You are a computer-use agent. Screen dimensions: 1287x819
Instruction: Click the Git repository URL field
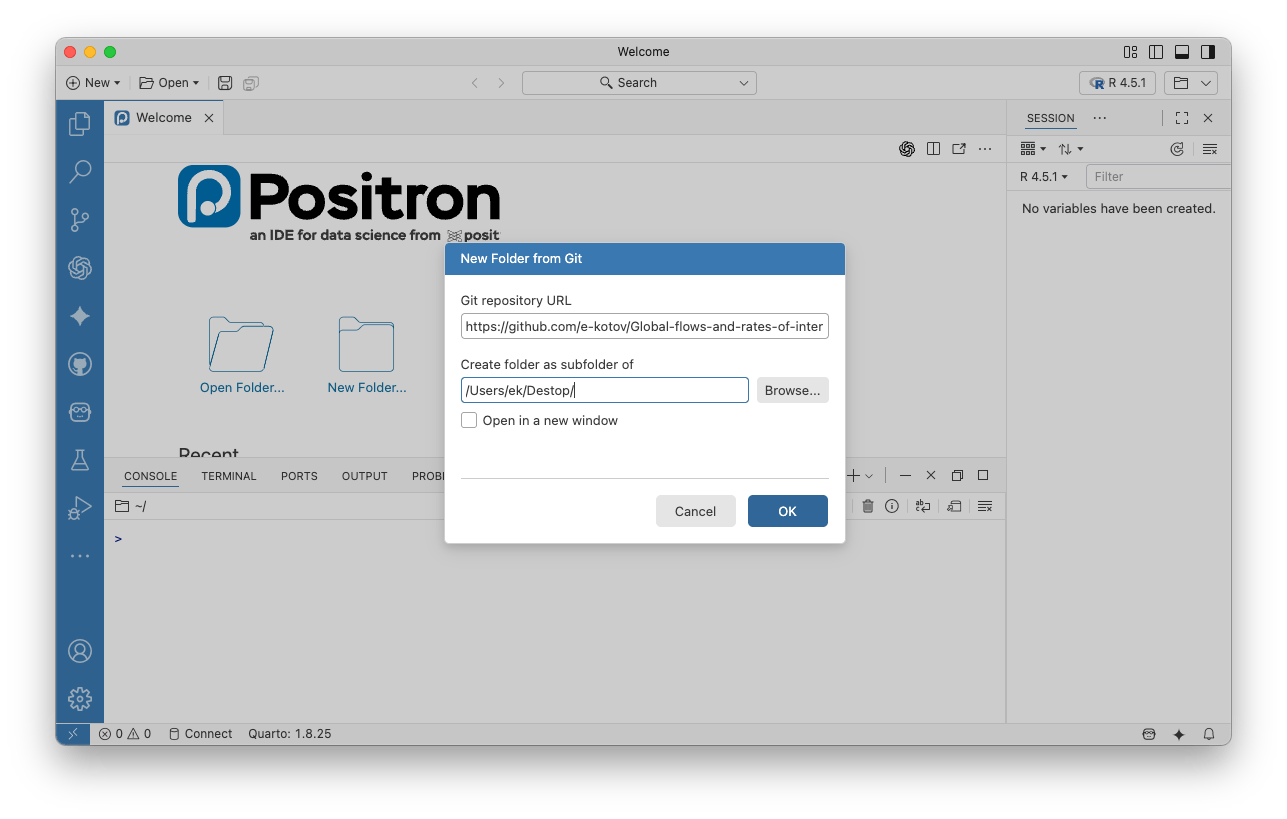coord(644,326)
